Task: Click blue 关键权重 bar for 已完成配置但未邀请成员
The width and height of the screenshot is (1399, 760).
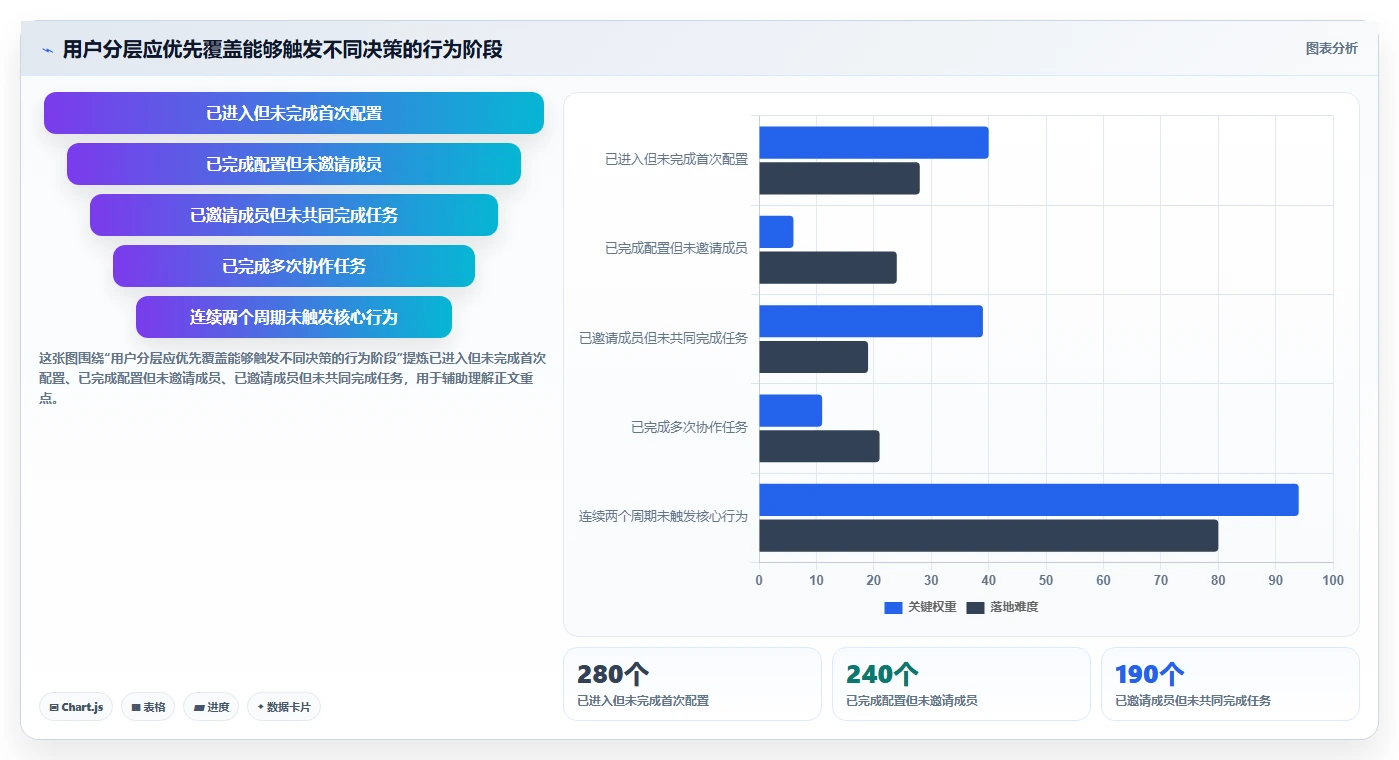Action: 776,232
